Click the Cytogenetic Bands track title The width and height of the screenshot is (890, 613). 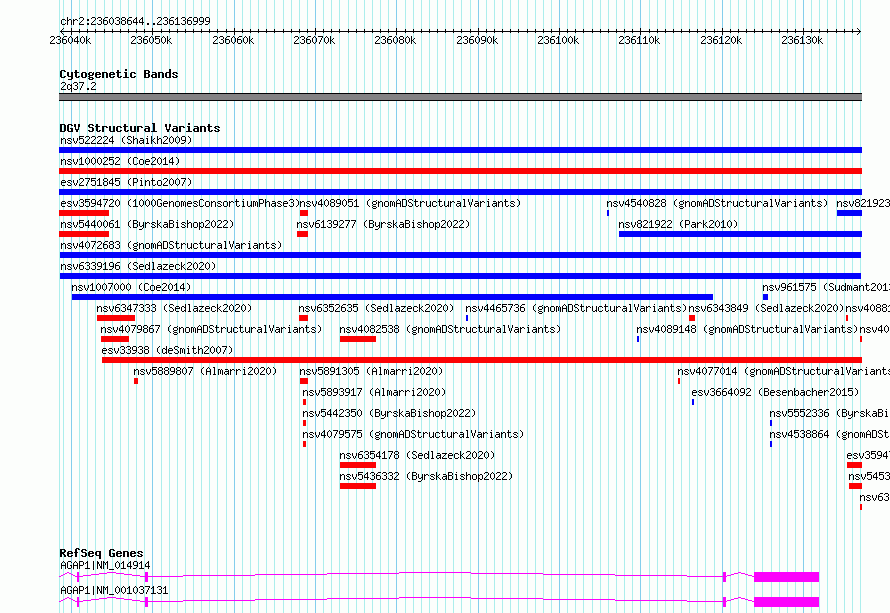(x=119, y=74)
